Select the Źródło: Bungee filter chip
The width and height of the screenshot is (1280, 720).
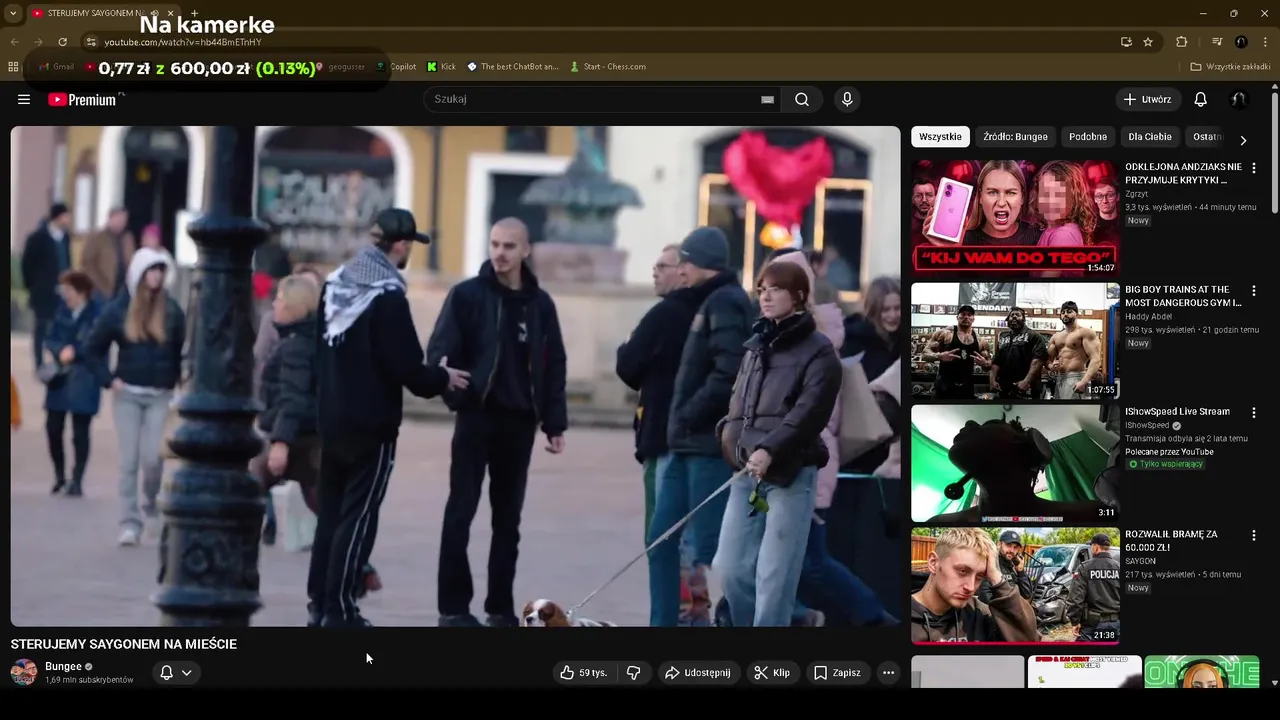pyautogui.click(x=1015, y=137)
